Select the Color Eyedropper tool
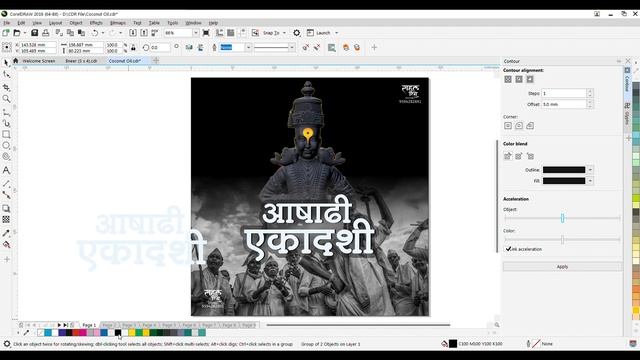This screenshot has width=640, height=360. [6, 233]
